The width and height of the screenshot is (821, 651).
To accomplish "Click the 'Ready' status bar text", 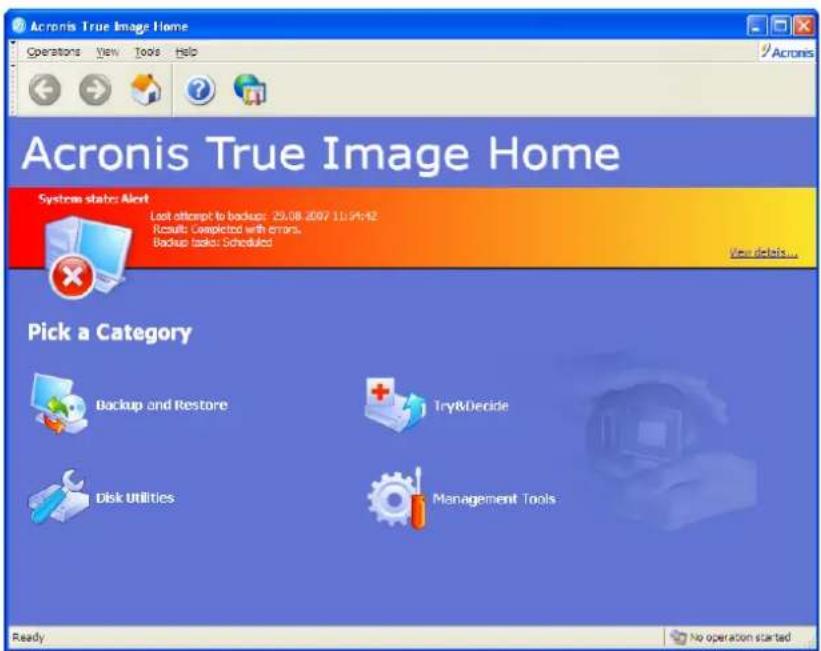I will click(x=28, y=637).
